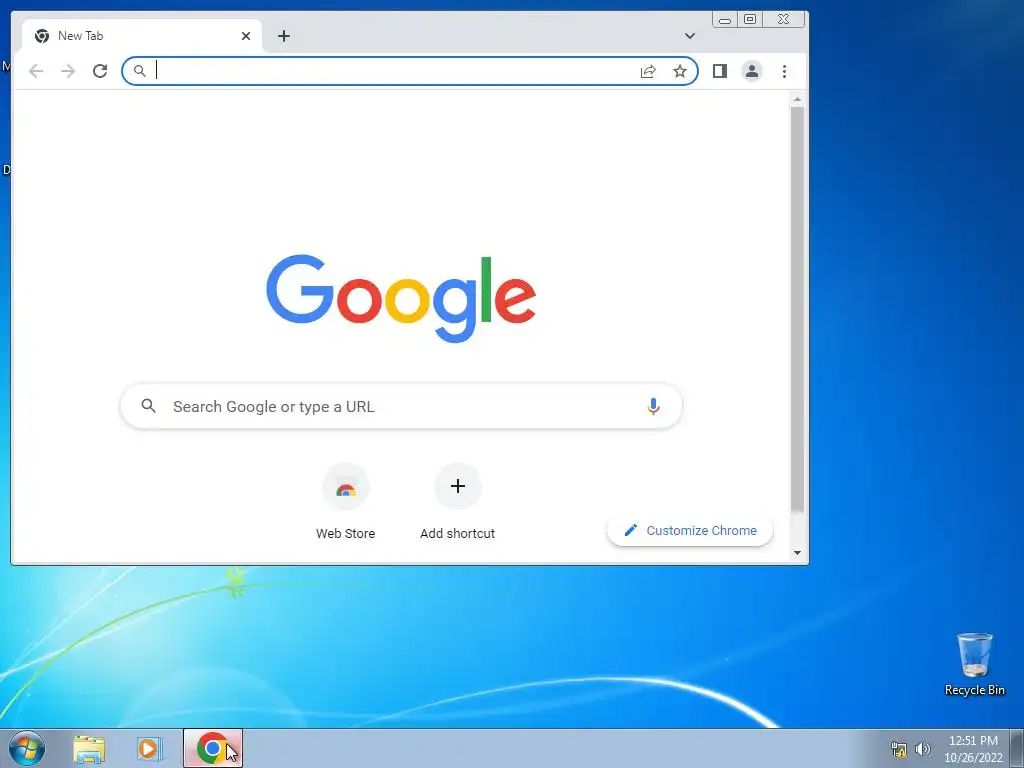Bookmark this tab with the star icon
1024x768 pixels.
click(x=680, y=71)
